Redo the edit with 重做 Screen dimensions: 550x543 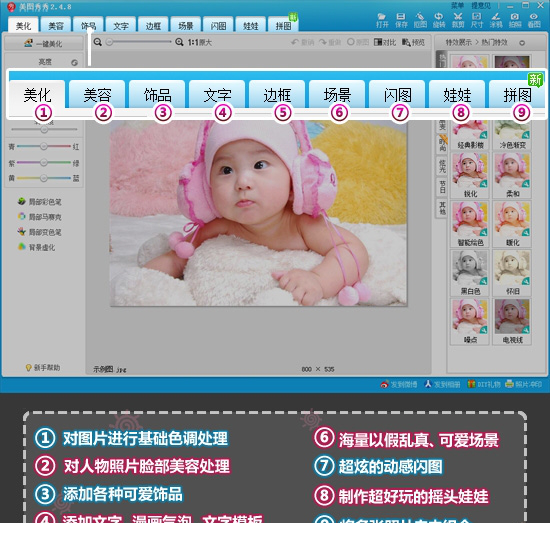click(330, 42)
